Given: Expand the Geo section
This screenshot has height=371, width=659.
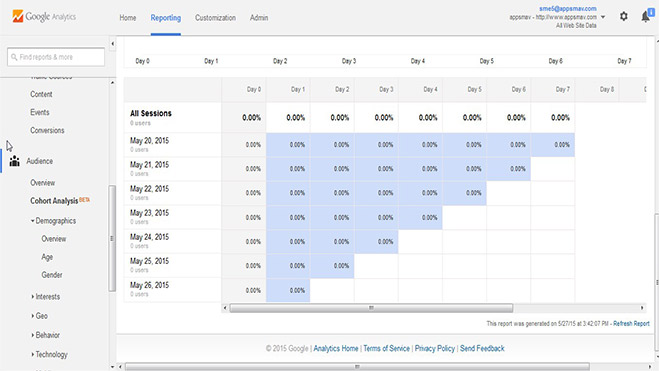Looking at the screenshot, I should click(40, 316).
